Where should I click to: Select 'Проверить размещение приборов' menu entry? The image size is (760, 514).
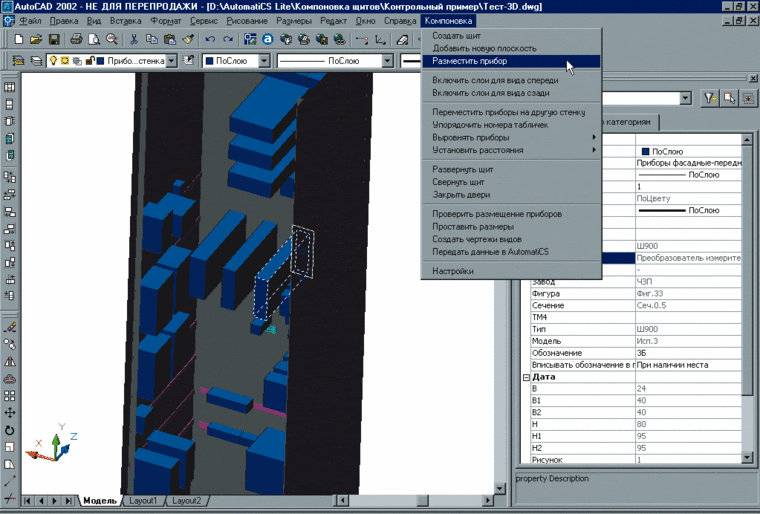pos(511,214)
